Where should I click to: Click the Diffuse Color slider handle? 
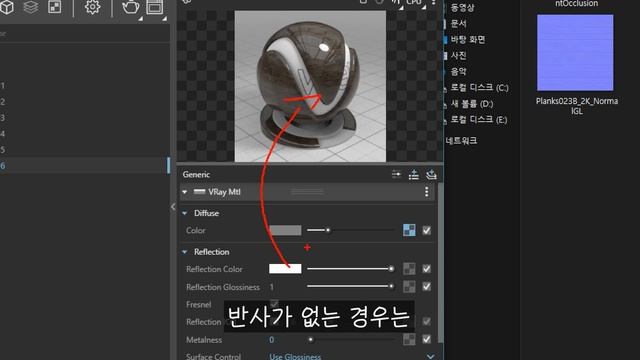click(328, 230)
